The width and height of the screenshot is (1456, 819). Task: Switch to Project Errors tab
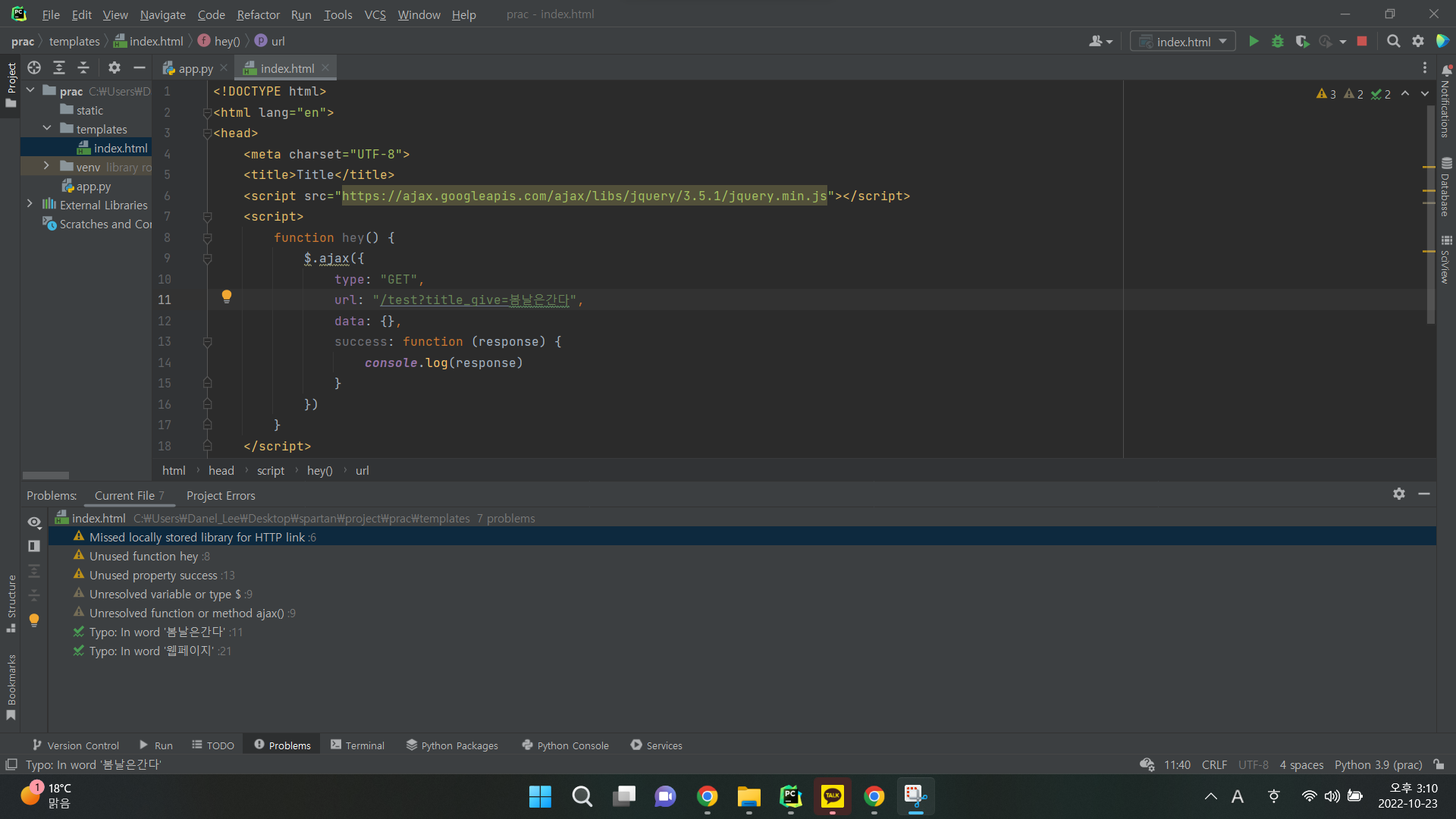click(221, 495)
